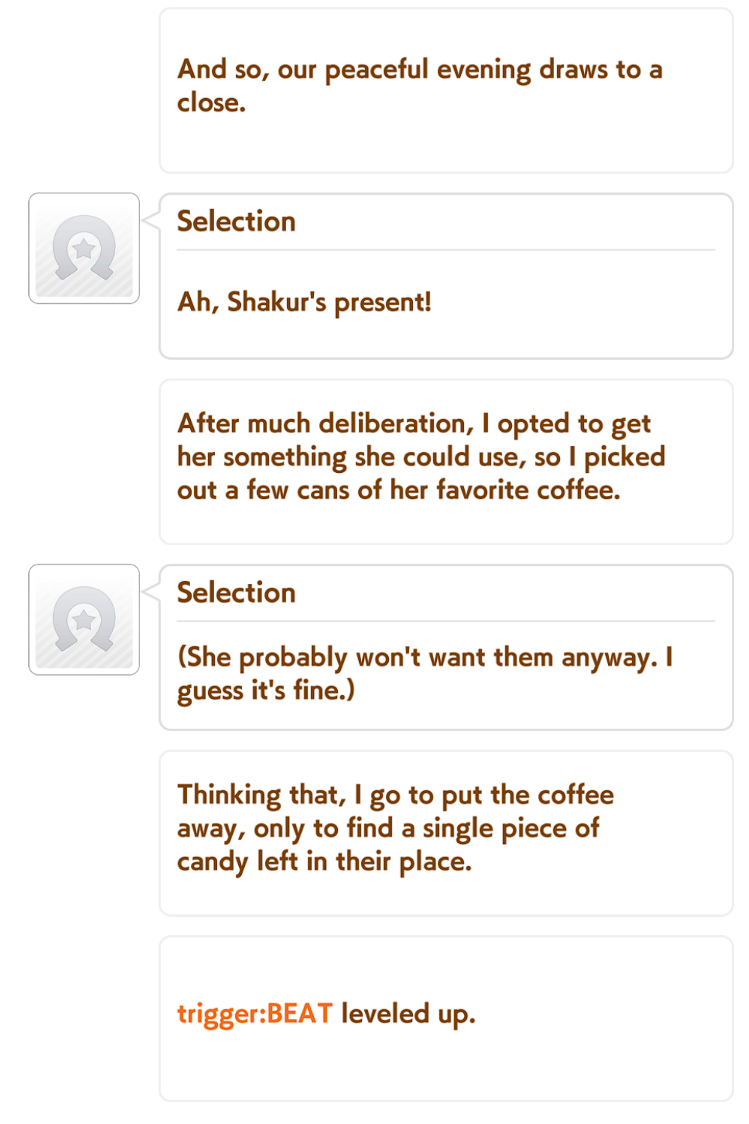Click the words "her favorite coffee."
This screenshot has height=1124, width=749.
505,490
